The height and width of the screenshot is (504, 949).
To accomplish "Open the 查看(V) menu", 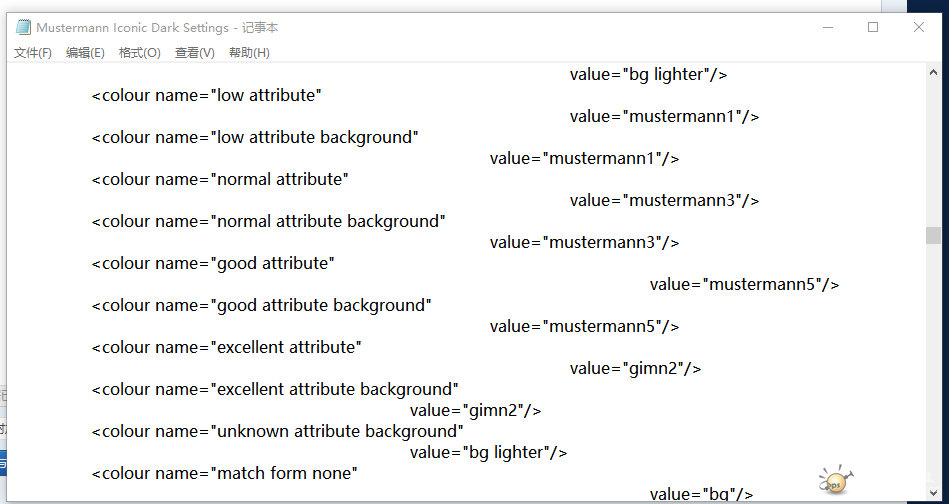I will click(x=194, y=53).
